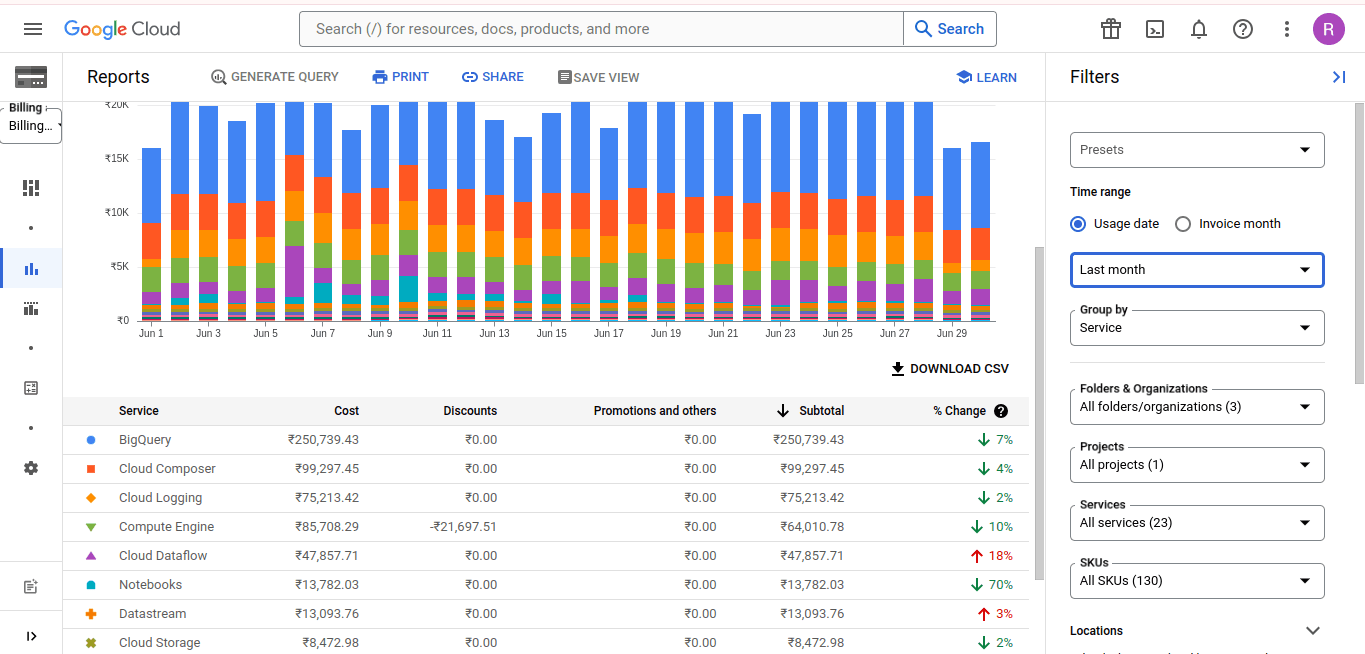The width and height of the screenshot is (1365, 654).
Task: Open the help question mark menu
Action: (1243, 29)
